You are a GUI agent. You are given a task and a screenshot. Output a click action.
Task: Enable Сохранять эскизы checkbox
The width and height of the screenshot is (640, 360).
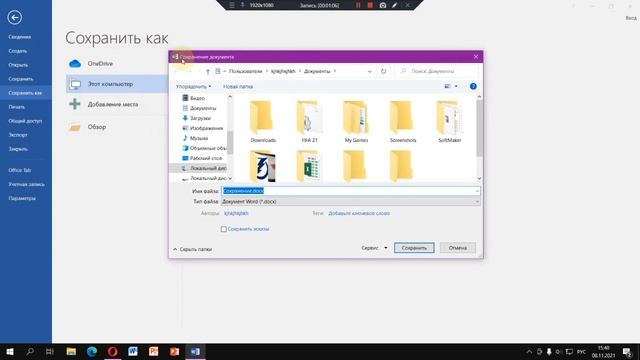(224, 229)
